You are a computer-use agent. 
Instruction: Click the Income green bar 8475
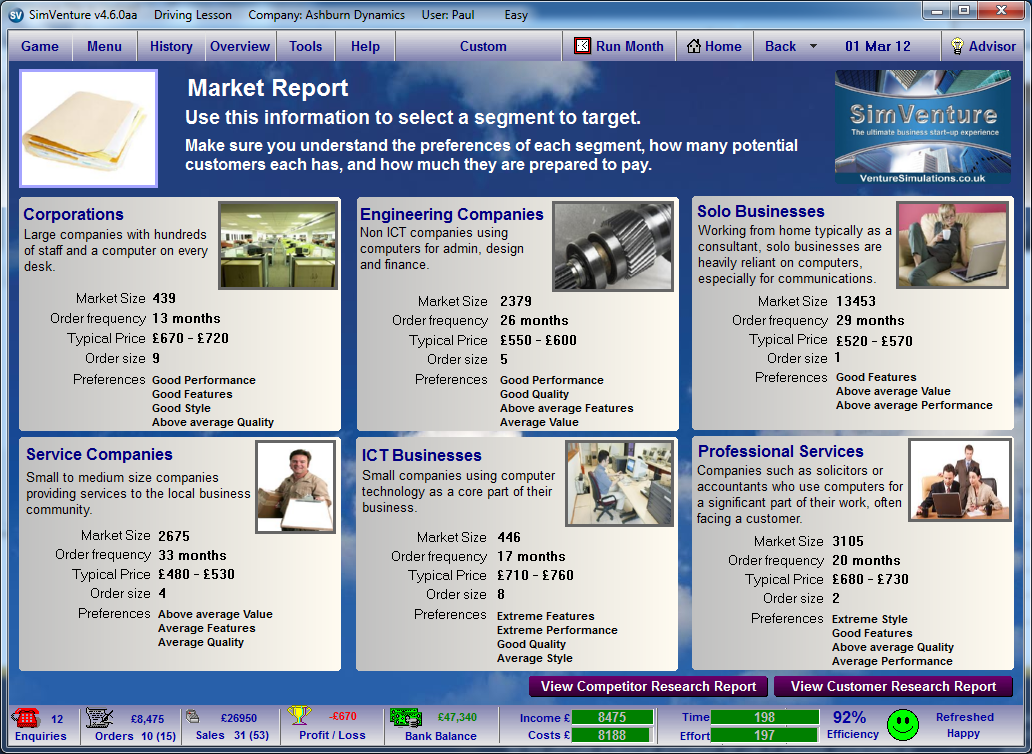[612, 717]
